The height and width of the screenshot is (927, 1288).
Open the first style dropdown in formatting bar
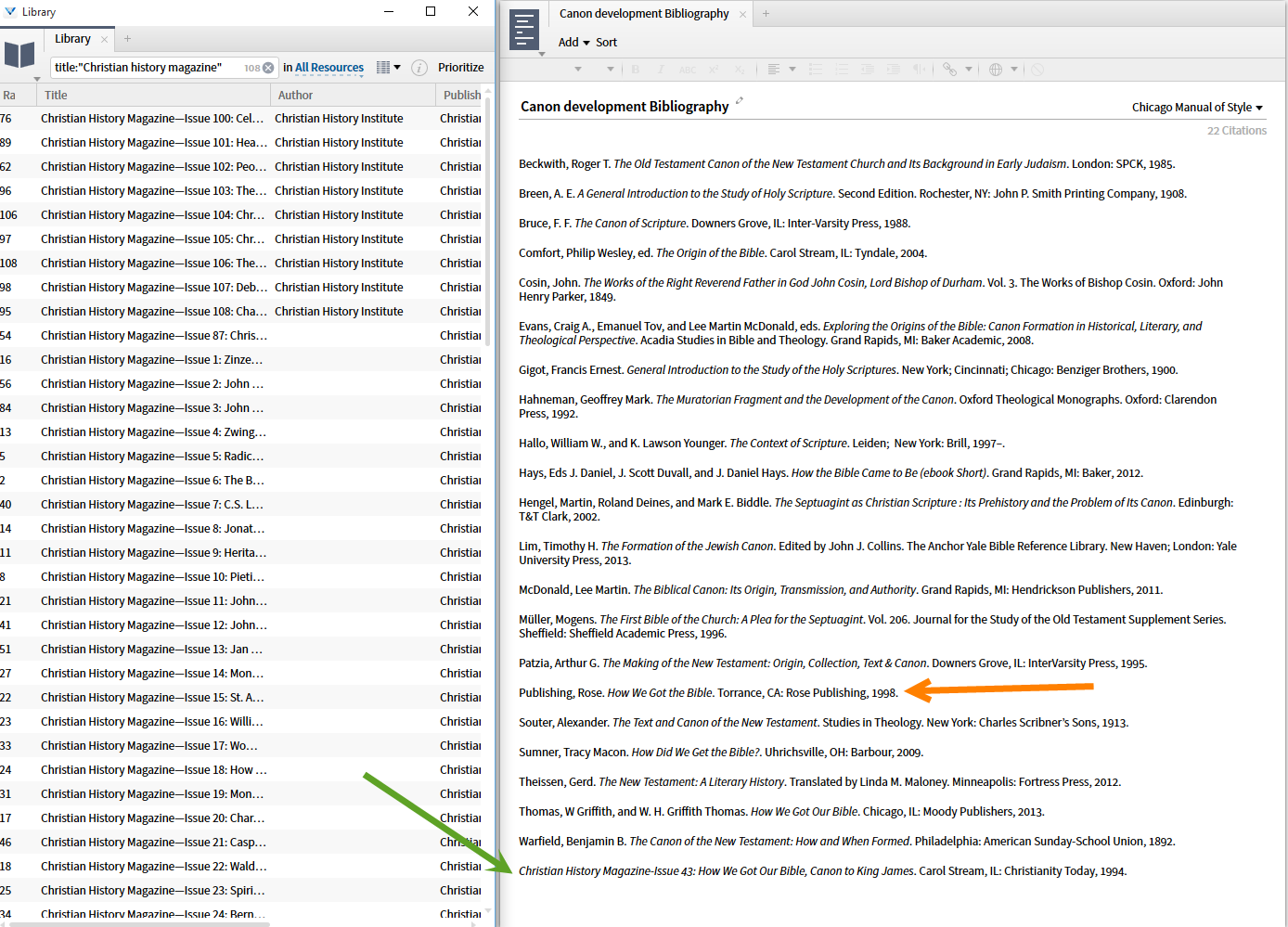578,70
